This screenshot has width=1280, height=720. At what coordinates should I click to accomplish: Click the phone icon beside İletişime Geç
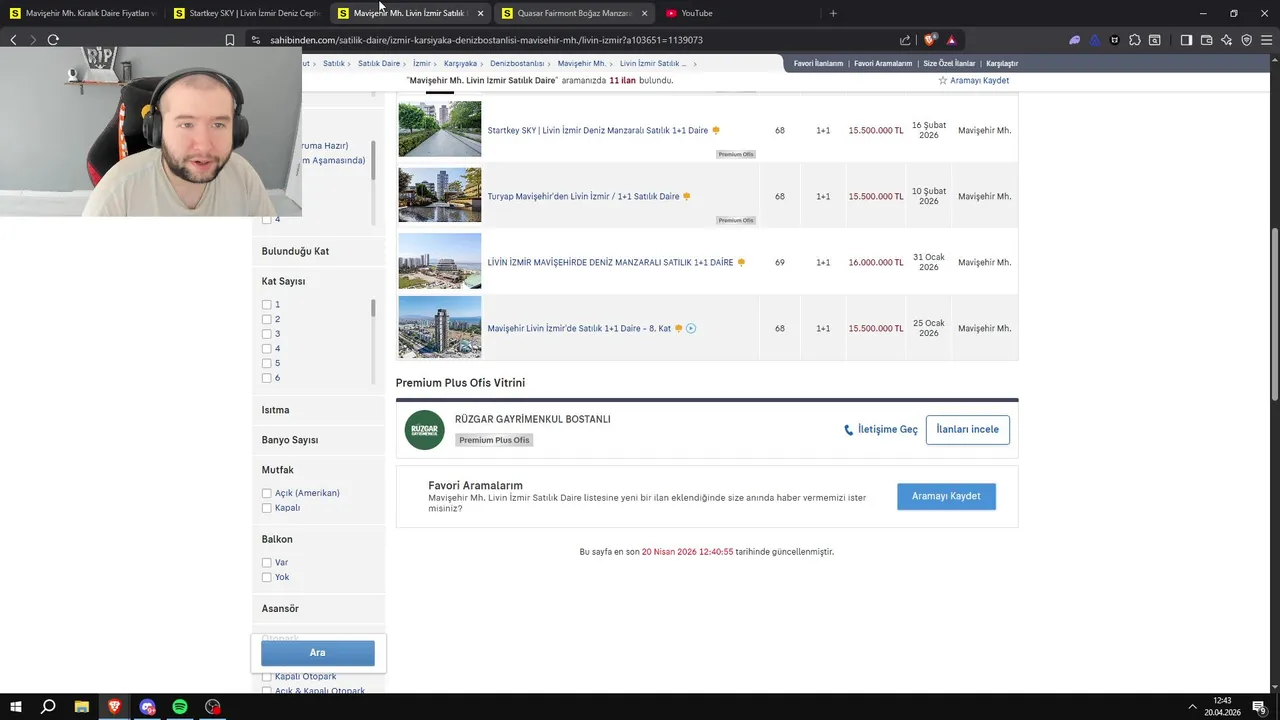tap(849, 430)
